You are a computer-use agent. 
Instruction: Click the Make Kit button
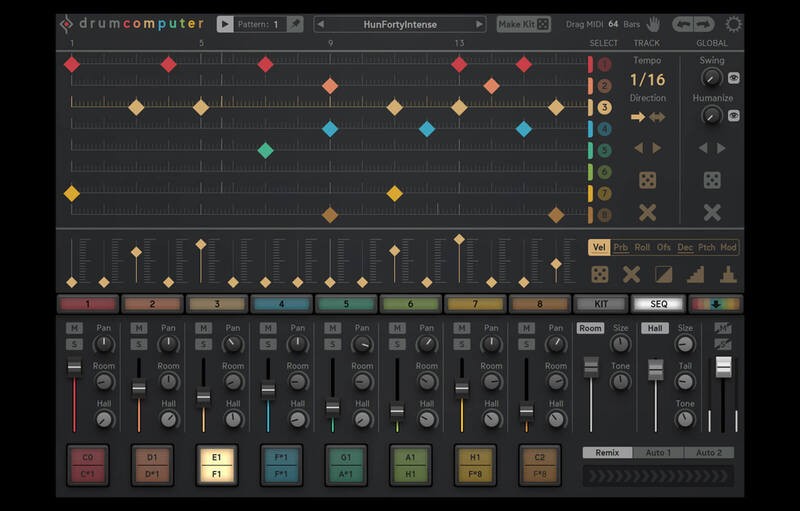(x=523, y=24)
